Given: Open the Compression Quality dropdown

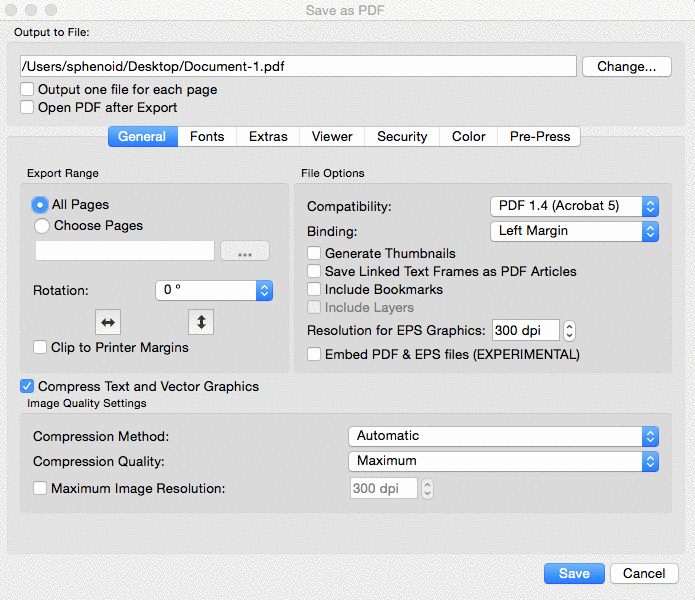Looking at the screenshot, I should click(x=502, y=461).
